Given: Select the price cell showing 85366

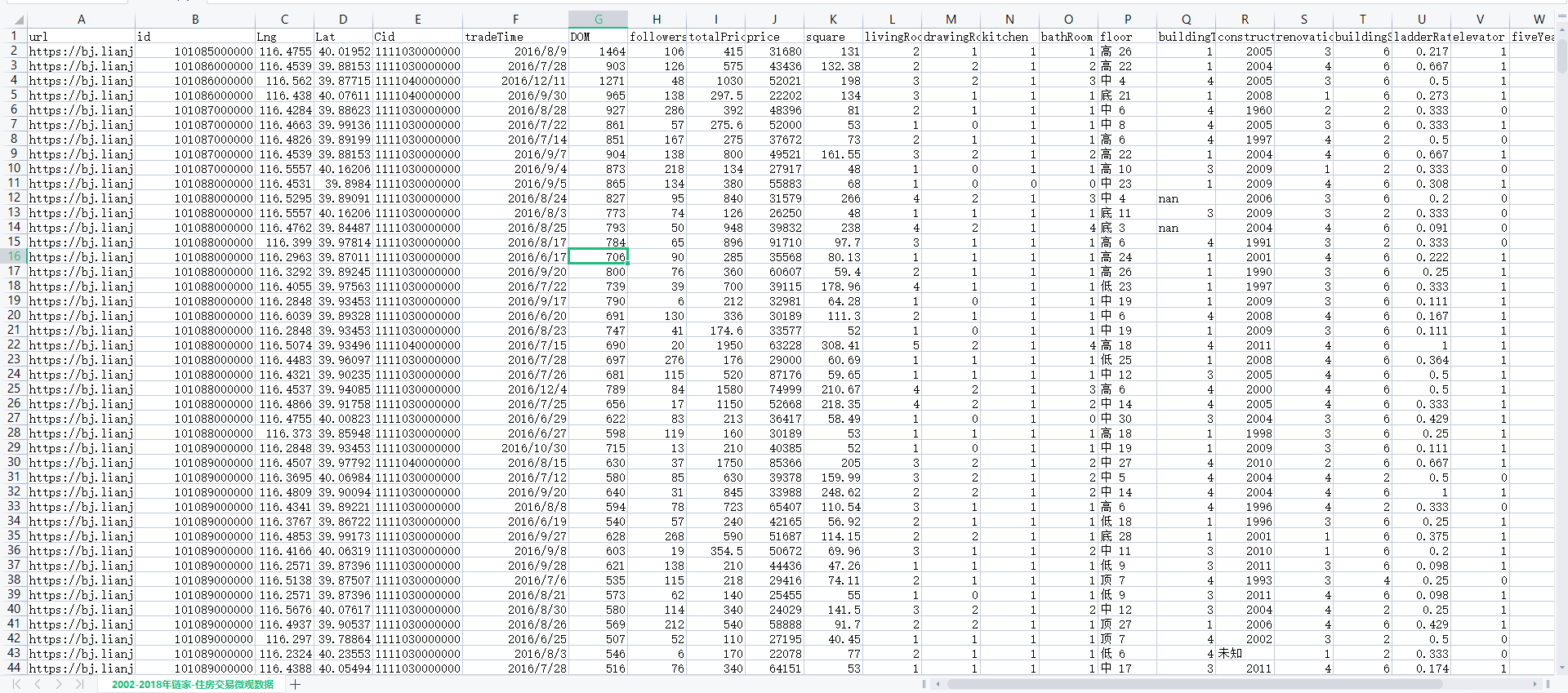Looking at the screenshot, I should coord(775,462).
